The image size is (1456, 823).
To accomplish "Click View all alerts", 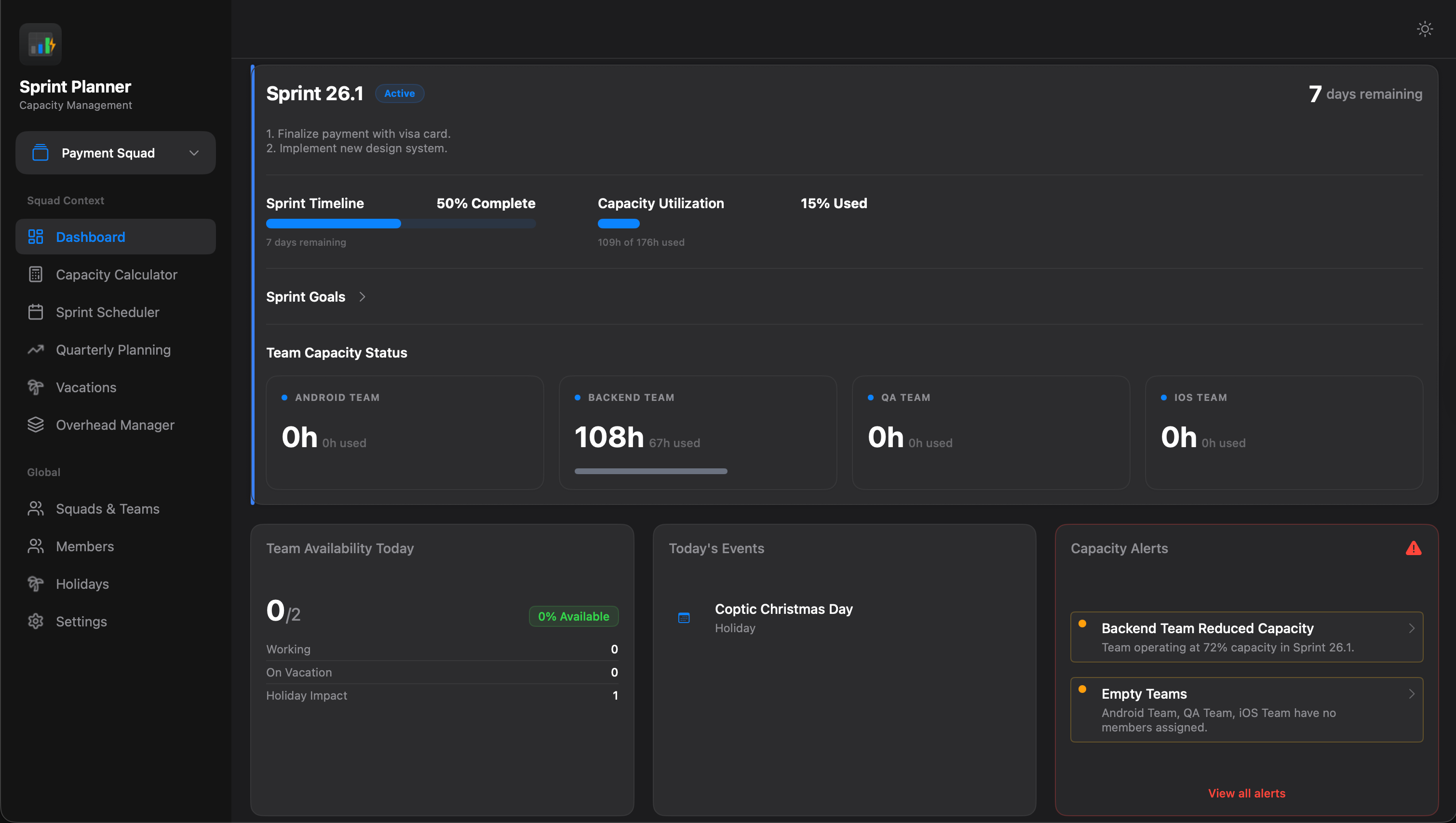I will tap(1246, 793).
